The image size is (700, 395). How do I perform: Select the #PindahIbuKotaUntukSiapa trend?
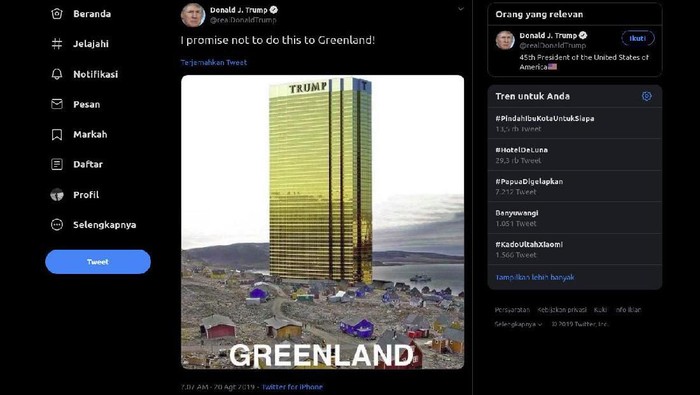[575, 123]
